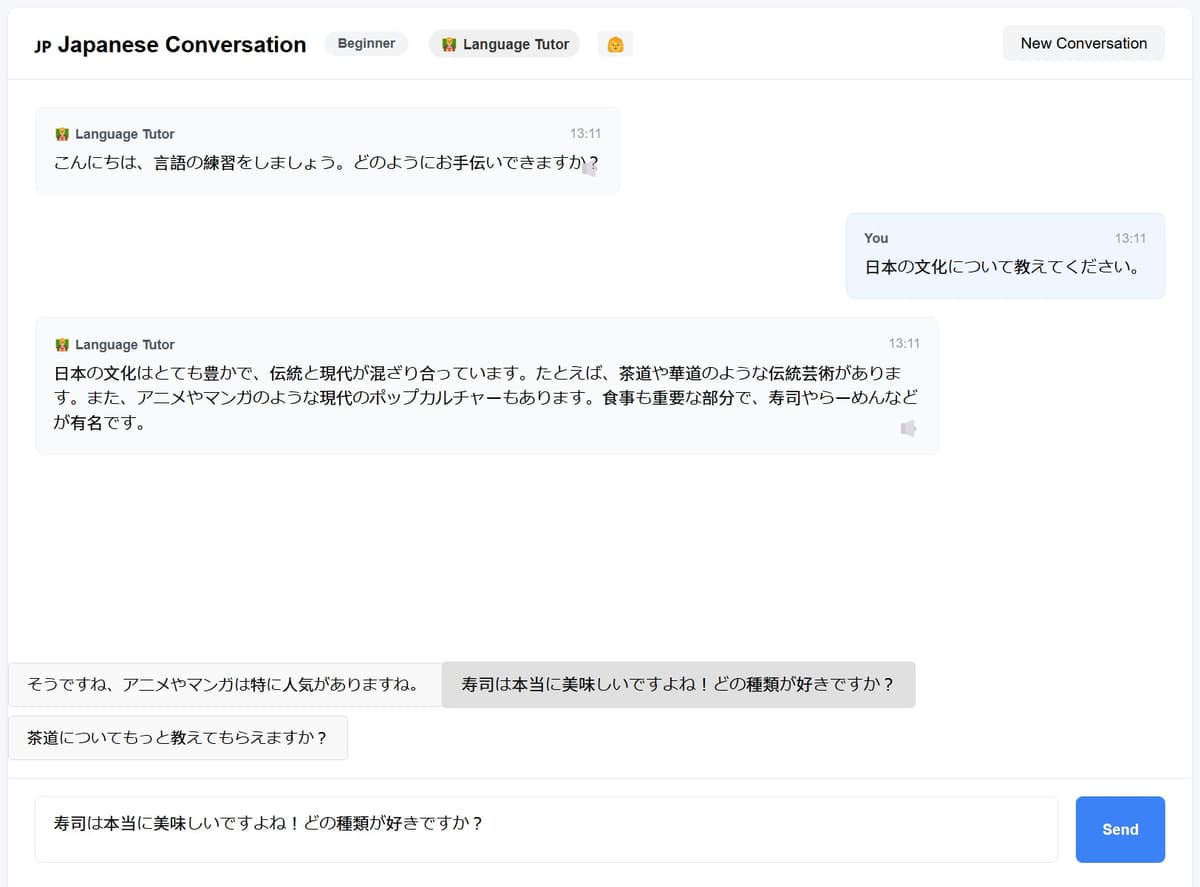Click the Japanese Conversation title

pos(181,44)
